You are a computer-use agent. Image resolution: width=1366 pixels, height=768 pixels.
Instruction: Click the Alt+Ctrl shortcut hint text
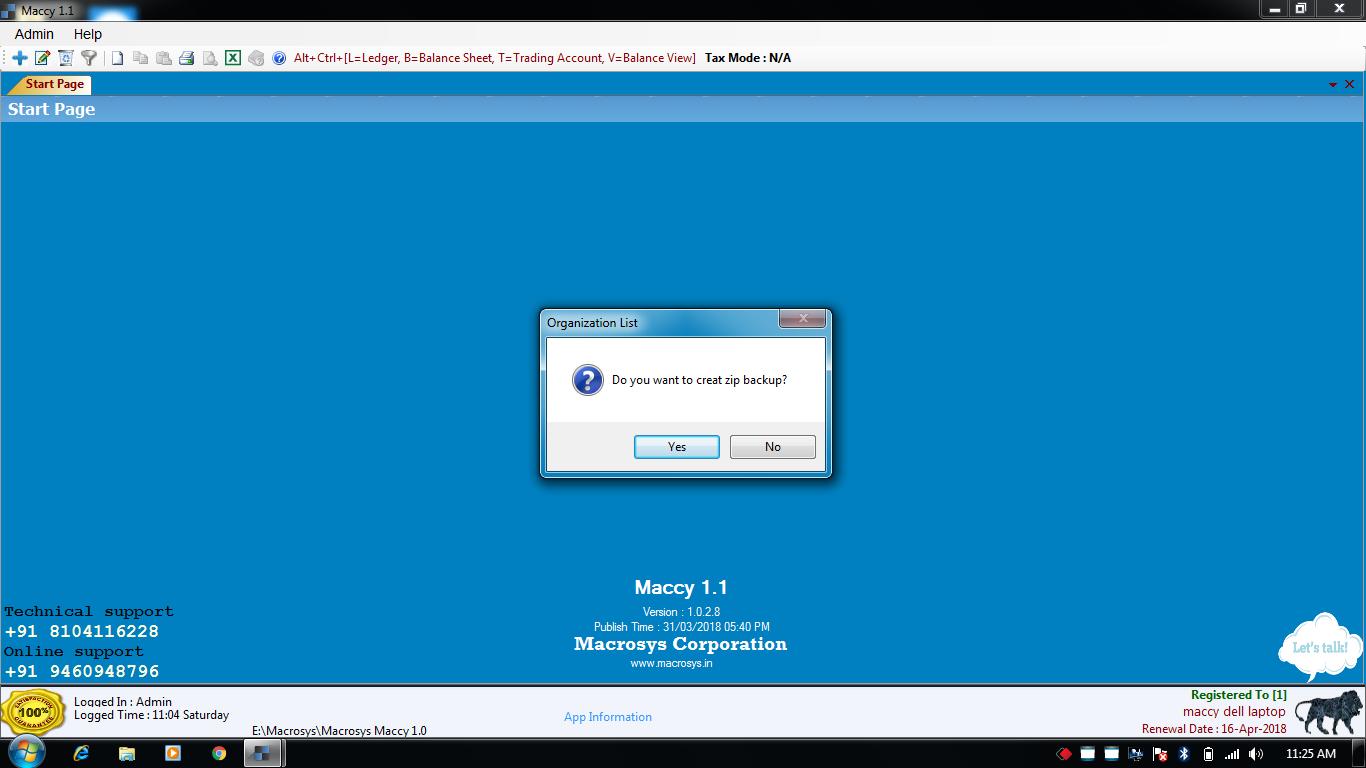[x=494, y=58]
